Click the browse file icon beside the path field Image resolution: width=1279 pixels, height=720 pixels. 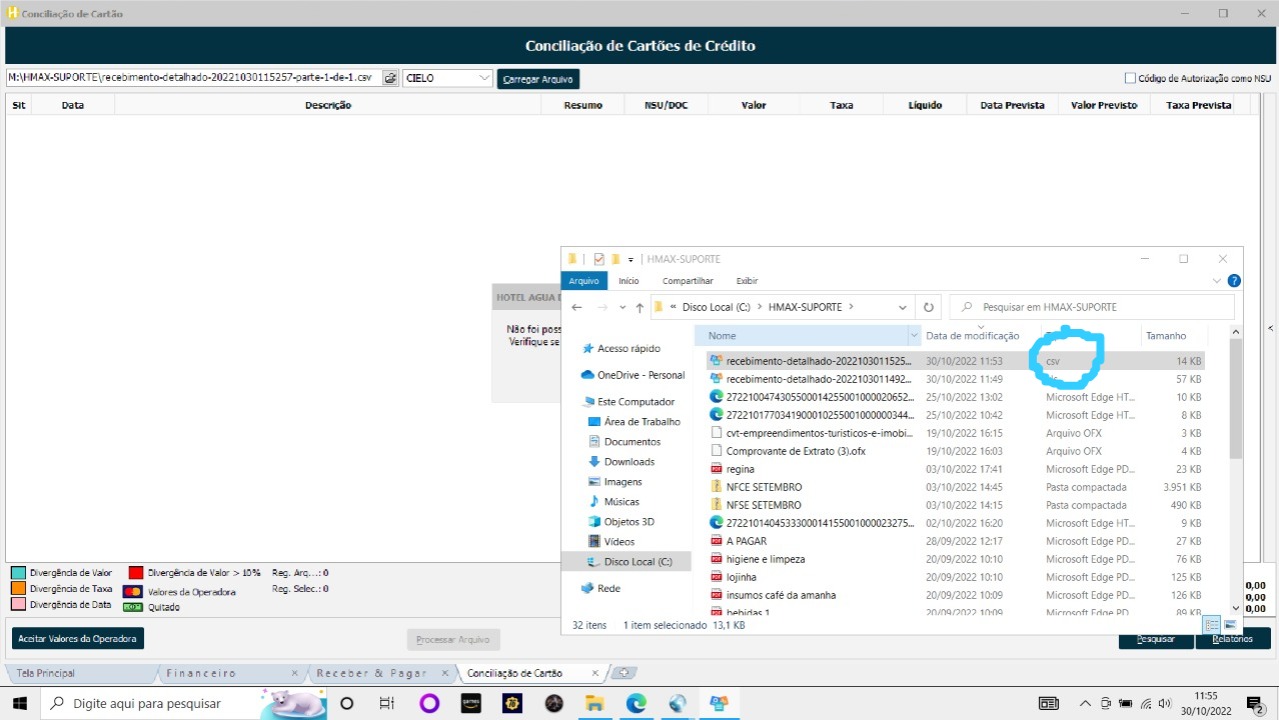390,78
